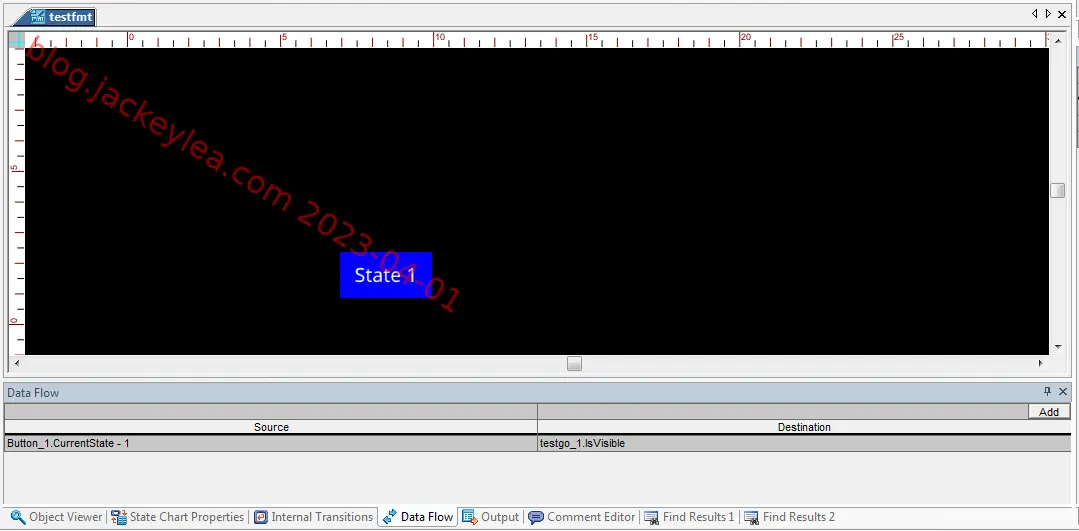Click the testfmt tab file icon

[38, 17]
